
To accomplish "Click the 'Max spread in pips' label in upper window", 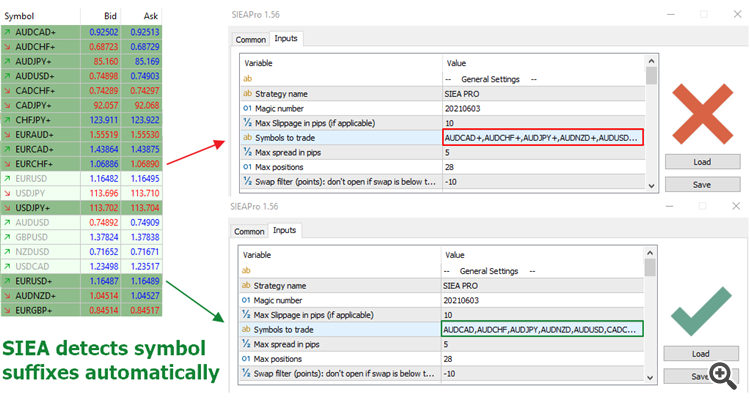I will point(288,153).
